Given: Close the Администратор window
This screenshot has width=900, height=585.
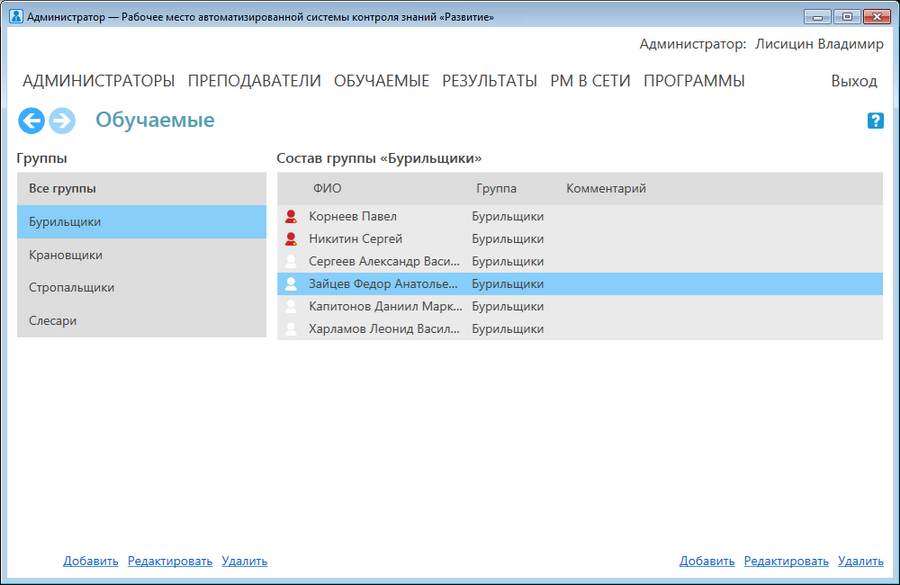Looking at the screenshot, I should [x=876, y=17].
